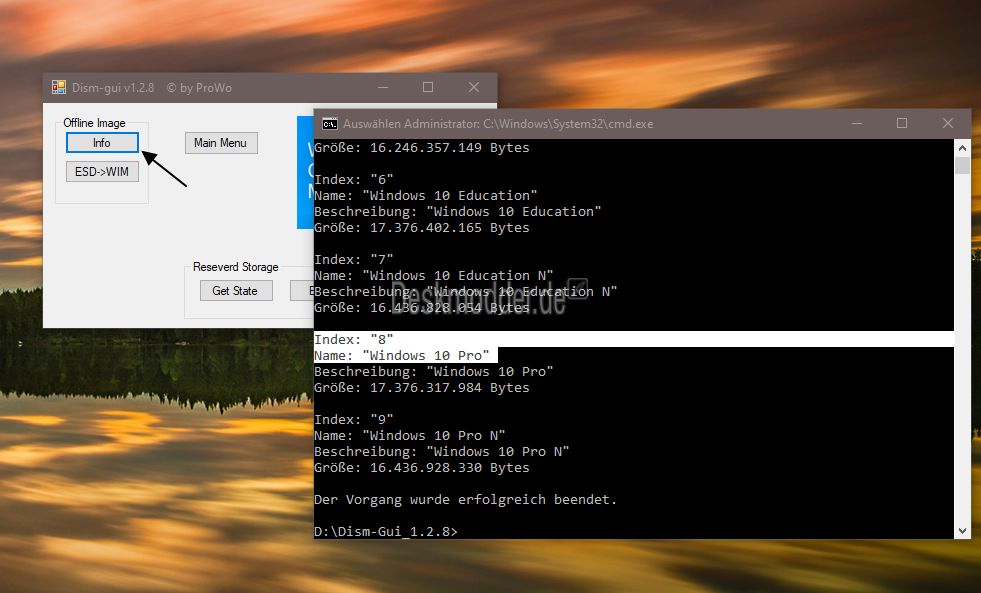Close the Dism-gui window
Viewport: 981px width, 593px height.
474,88
